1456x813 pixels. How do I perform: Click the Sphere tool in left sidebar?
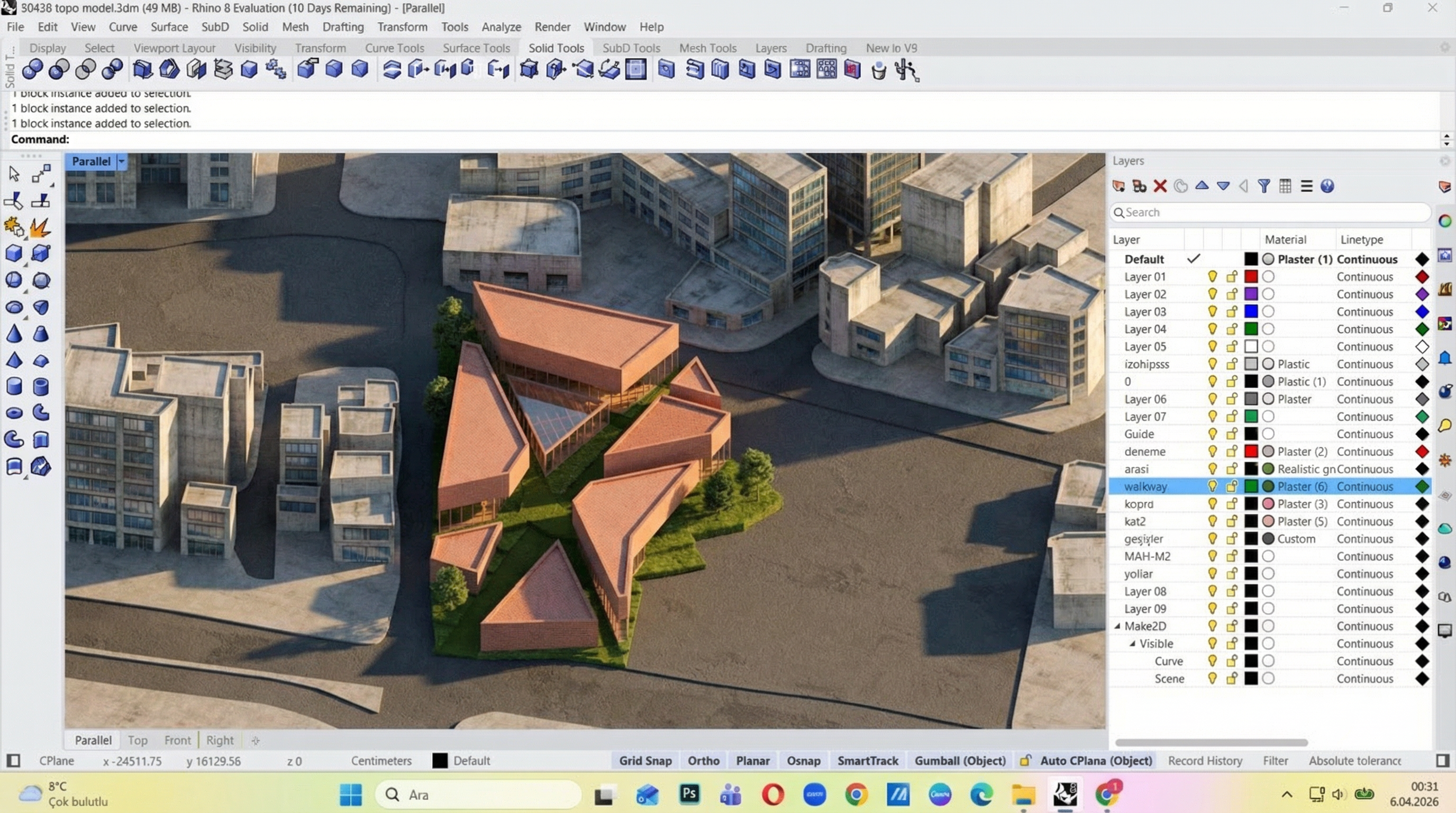point(14,281)
